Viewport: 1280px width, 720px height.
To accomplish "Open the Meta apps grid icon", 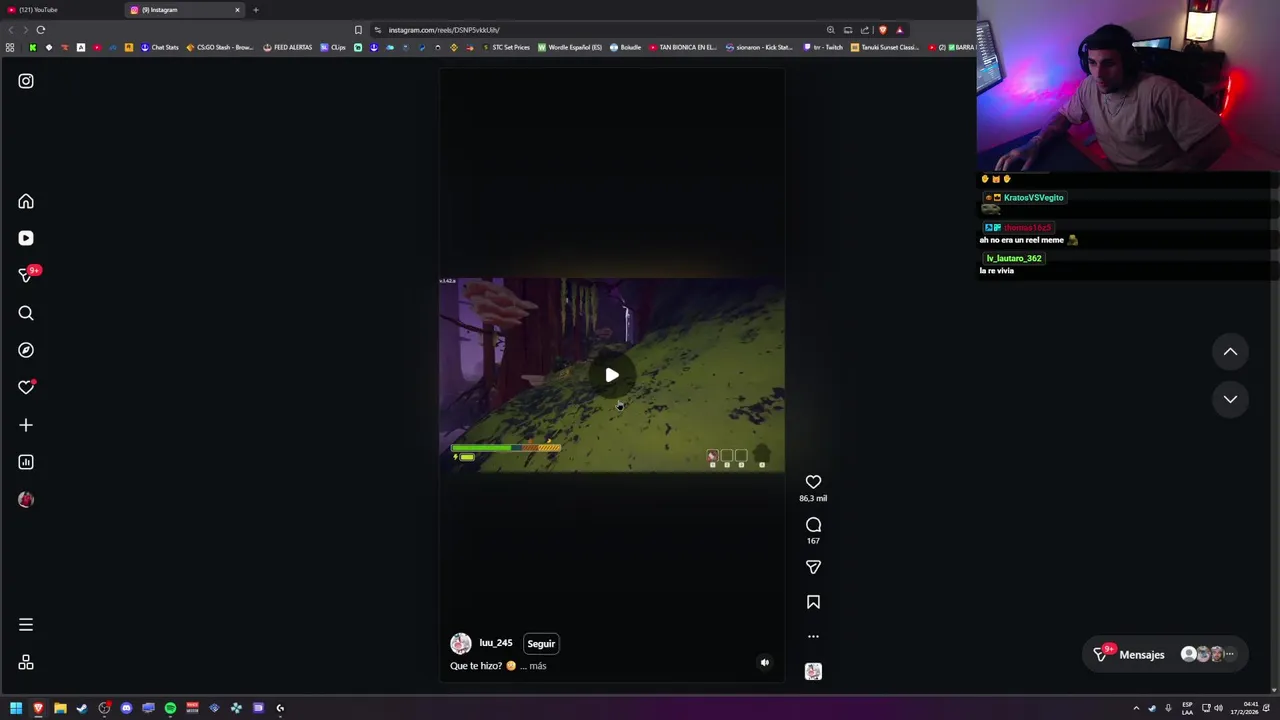I will (26, 663).
